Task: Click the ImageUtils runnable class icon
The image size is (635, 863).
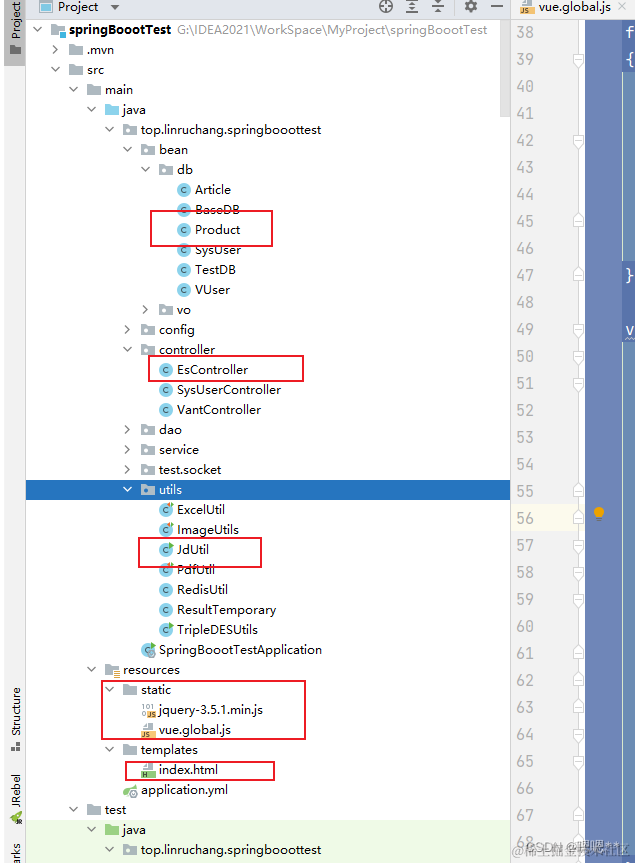Action: pyautogui.click(x=166, y=529)
